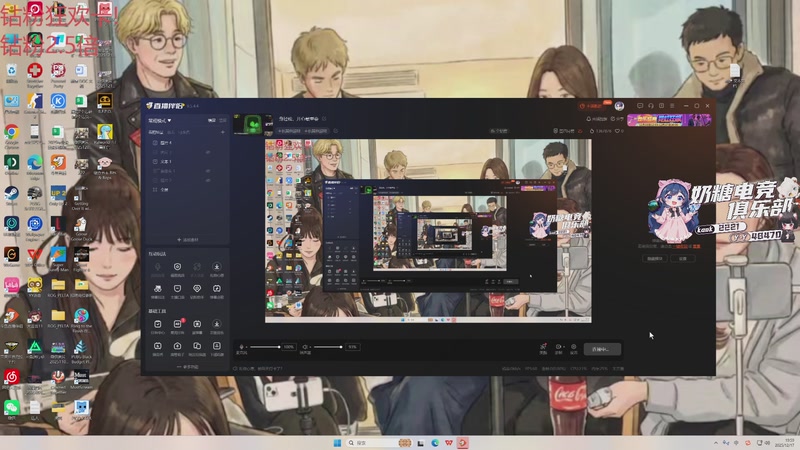Click the edit icon after the stream title

pos(324,119)
